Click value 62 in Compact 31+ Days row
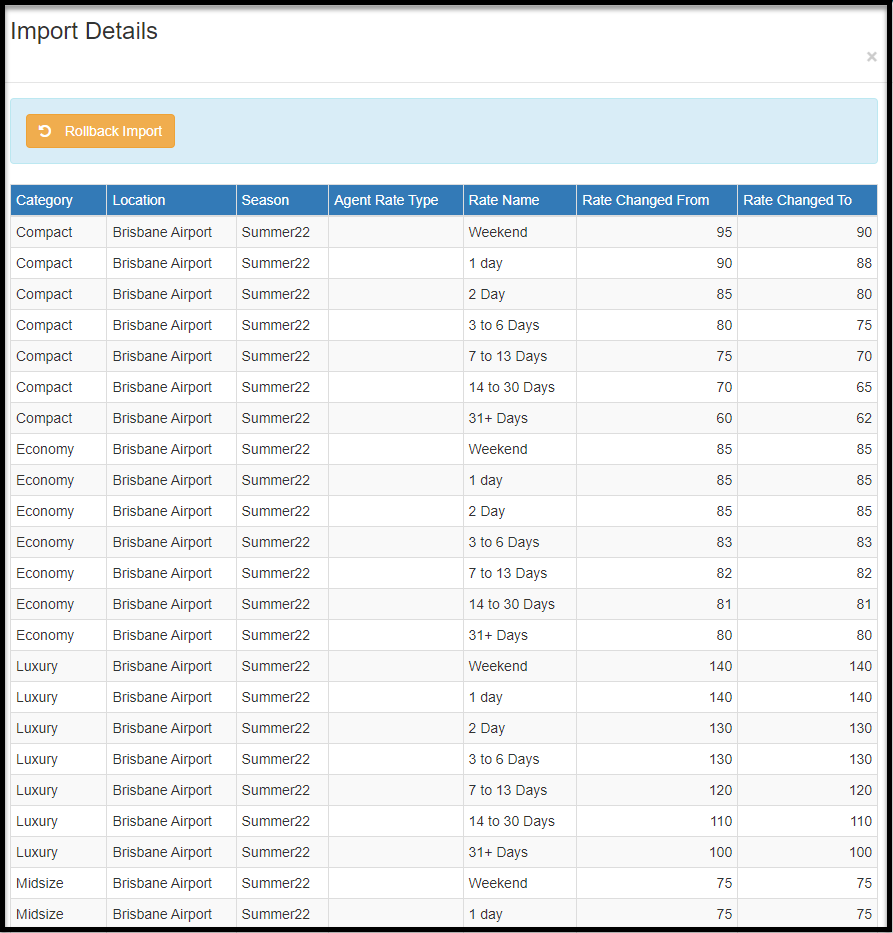 click(x=864, y=418)
